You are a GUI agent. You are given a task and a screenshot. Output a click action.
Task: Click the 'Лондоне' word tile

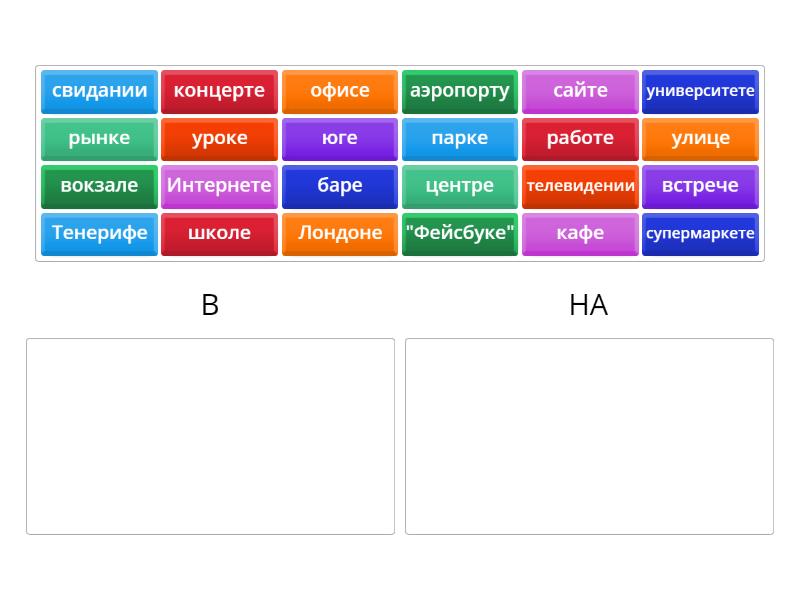(x=340, y=234)
